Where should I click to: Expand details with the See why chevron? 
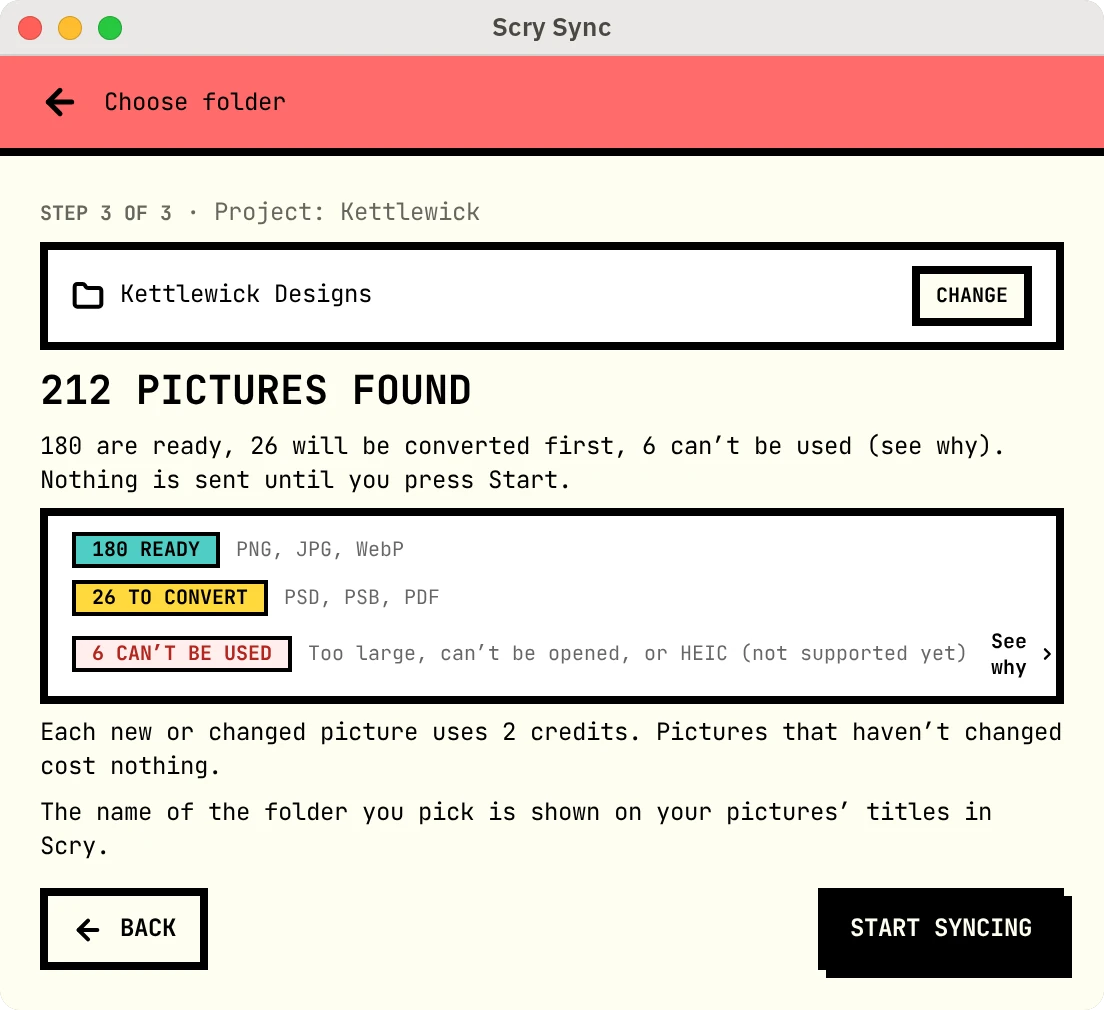1047,654
